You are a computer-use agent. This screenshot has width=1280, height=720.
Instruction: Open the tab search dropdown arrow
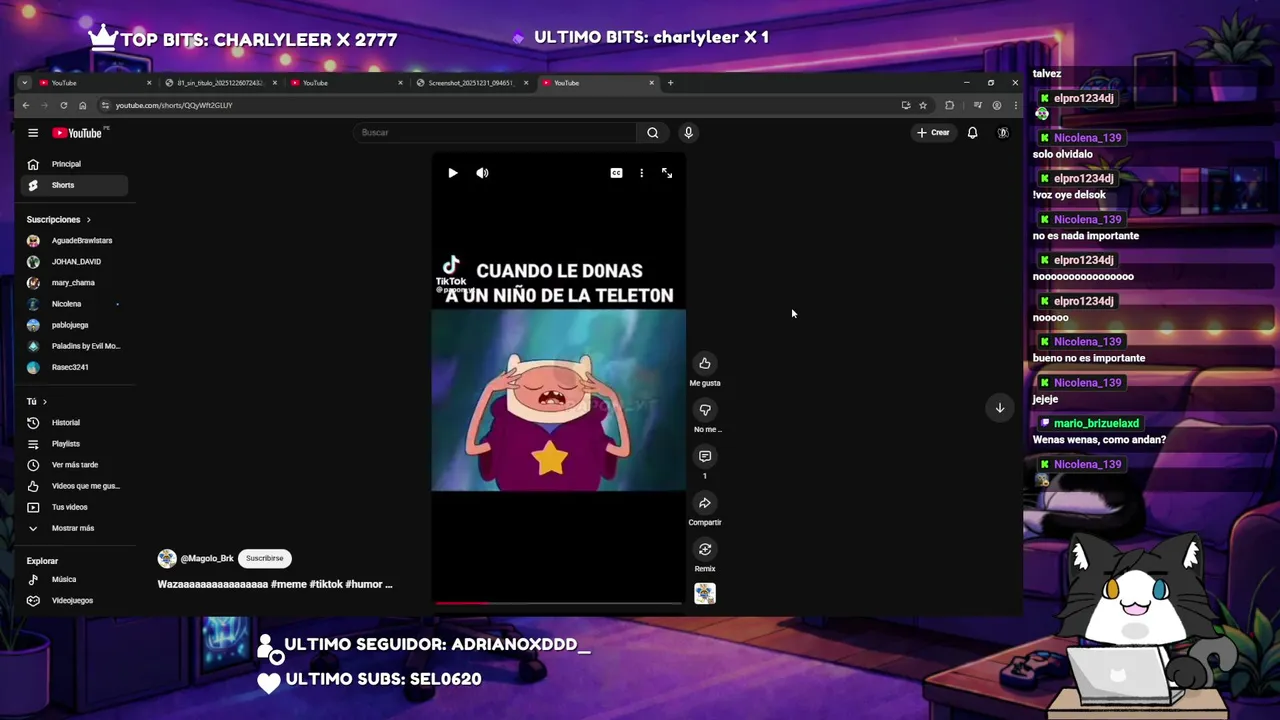[x=25, y=83]
